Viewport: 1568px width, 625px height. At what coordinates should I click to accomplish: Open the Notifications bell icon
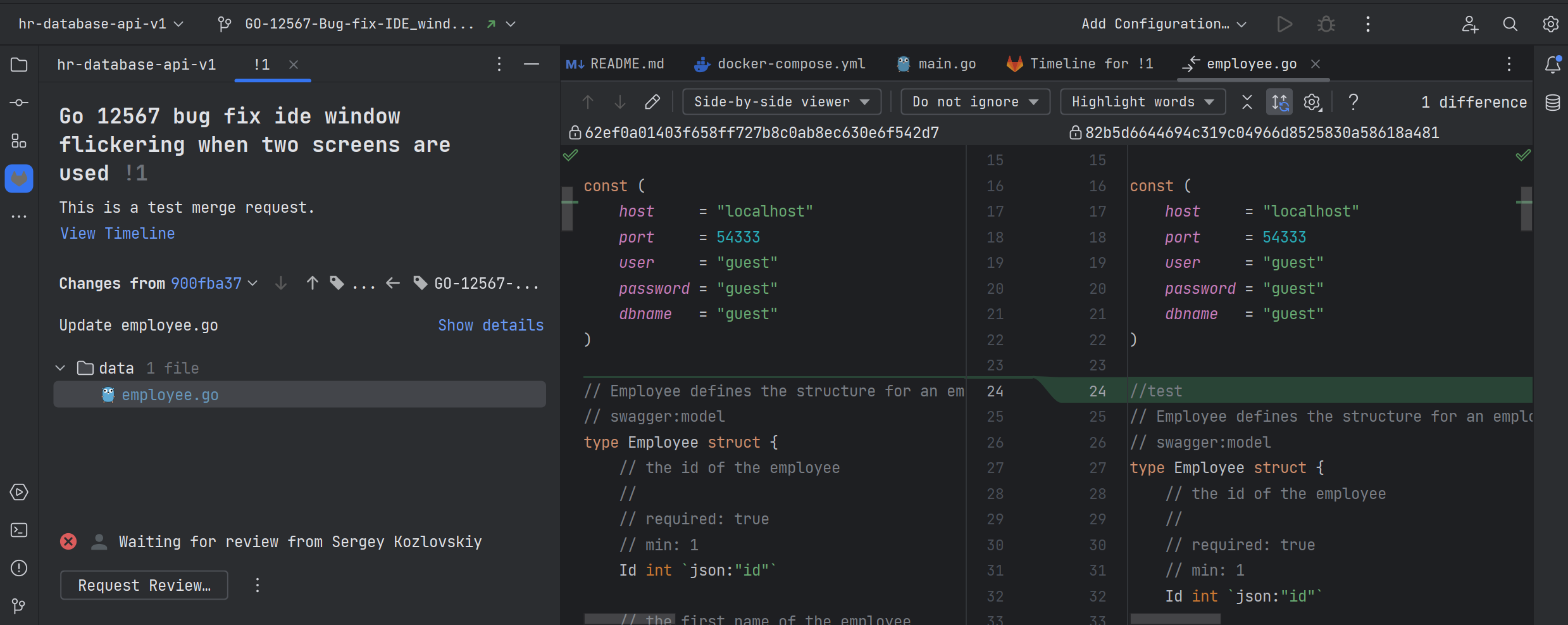click(1552, 64)
